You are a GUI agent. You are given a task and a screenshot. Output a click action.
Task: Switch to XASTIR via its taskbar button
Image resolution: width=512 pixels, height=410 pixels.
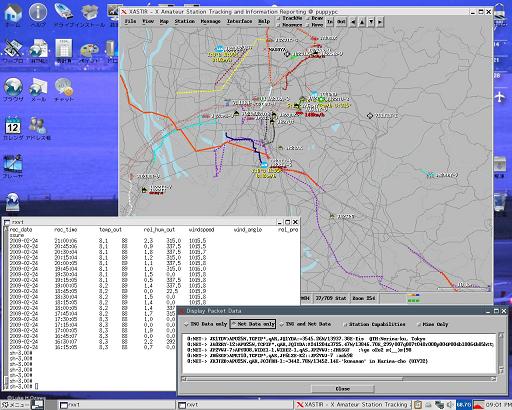coord(353,405)
